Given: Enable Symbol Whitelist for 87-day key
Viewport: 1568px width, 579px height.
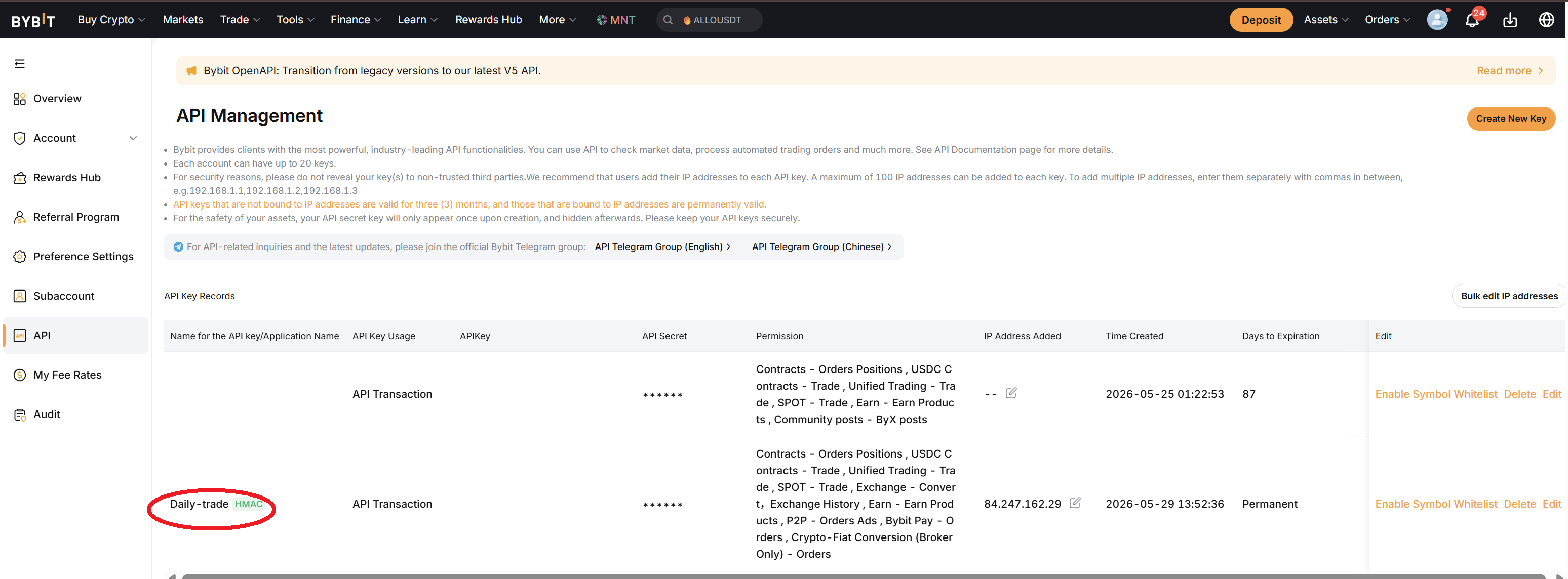Looking at the screenshot, I should pyautogui.click(x=1436, y=394).
